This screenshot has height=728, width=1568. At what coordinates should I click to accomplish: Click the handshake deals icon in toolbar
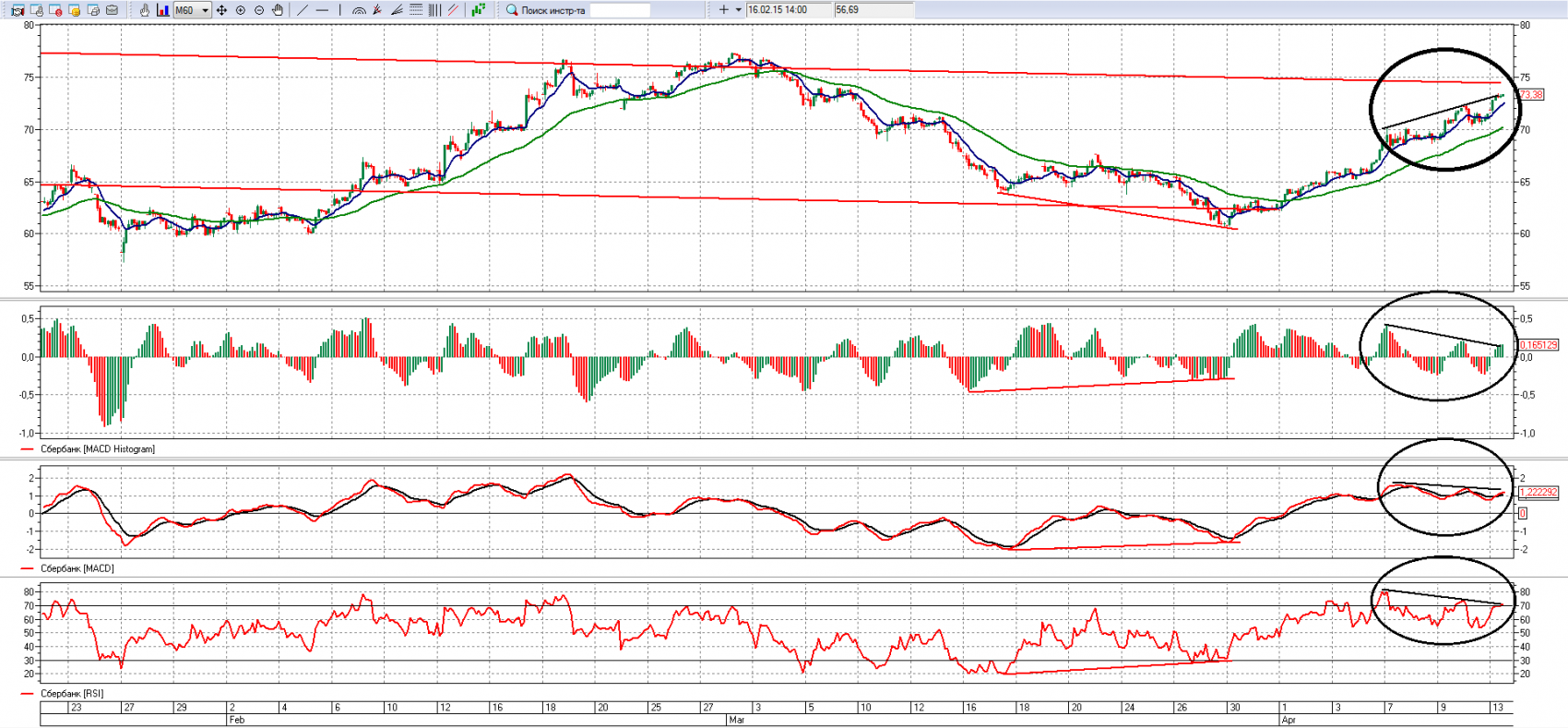(18, 10)
